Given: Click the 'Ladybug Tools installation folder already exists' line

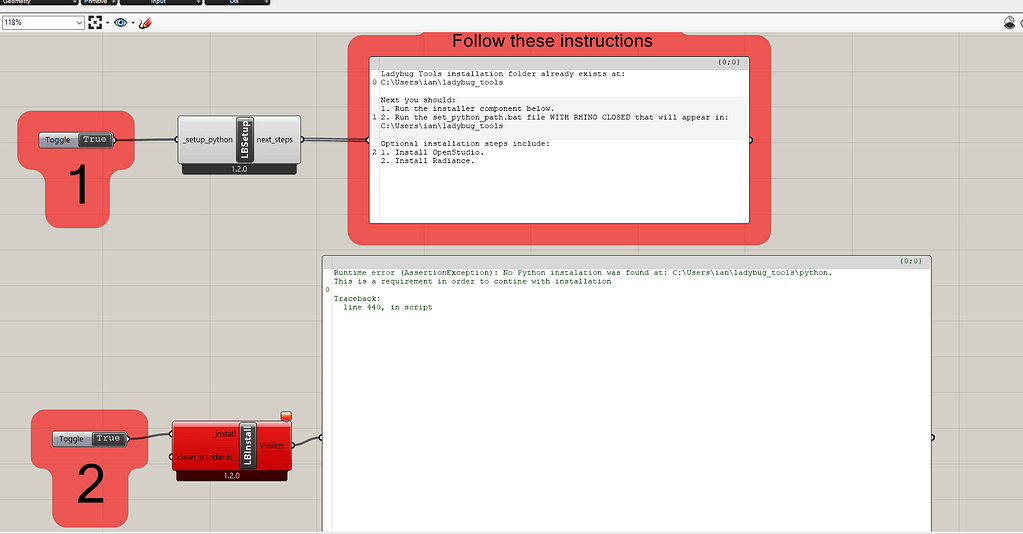Looking at the screenshot, I should coord(502,74).
